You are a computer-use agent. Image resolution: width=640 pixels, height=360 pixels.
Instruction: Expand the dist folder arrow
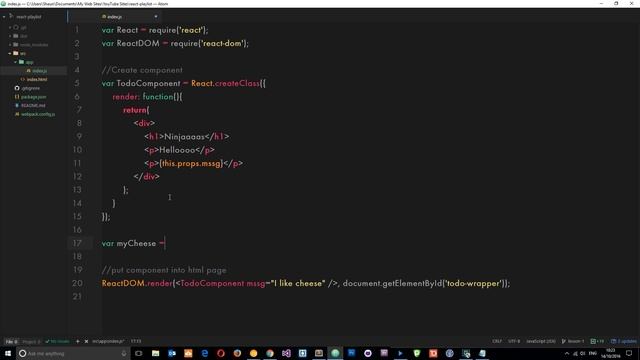(10, 36)
